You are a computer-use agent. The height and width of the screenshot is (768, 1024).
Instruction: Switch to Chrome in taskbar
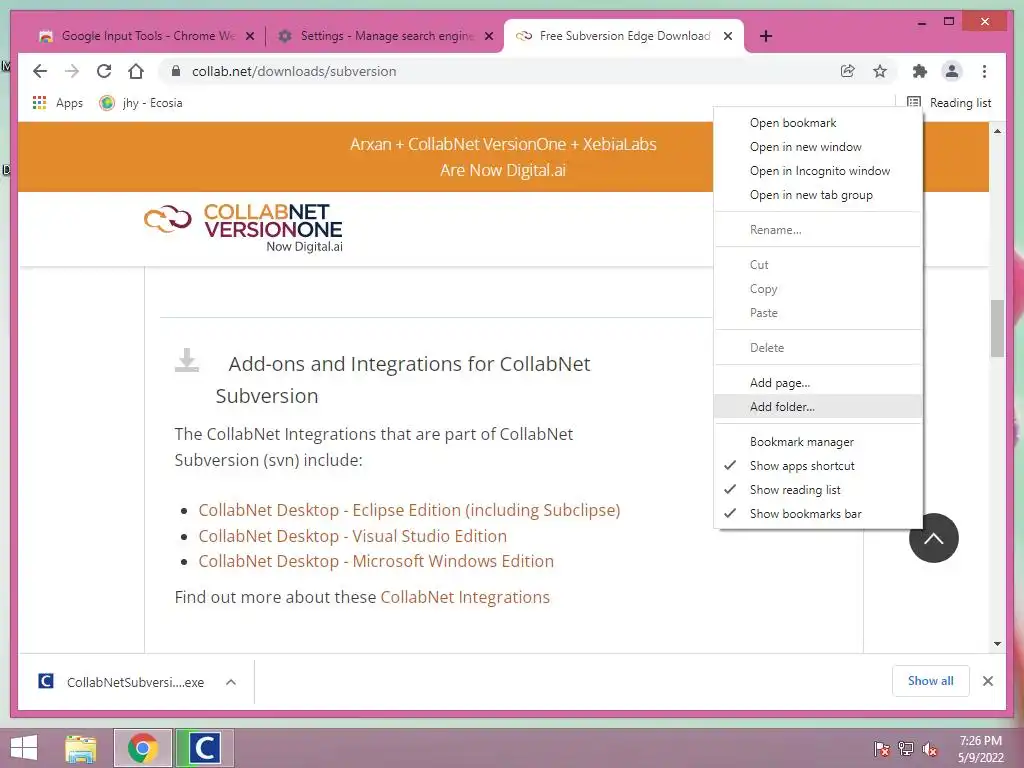(143, 748)
